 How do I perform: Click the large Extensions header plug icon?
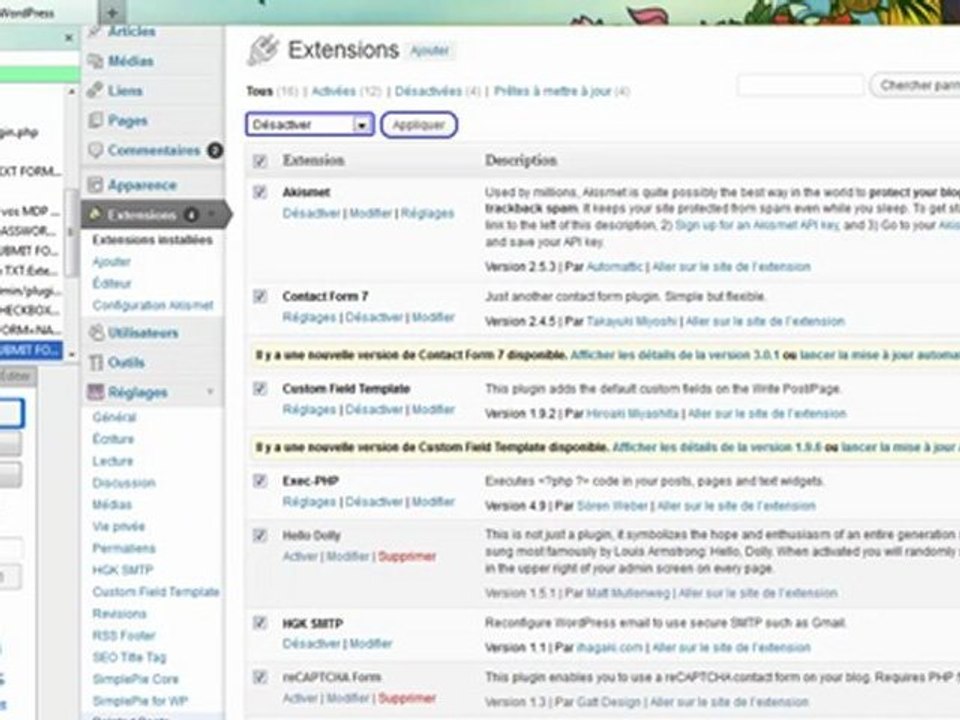click(263, 50)
